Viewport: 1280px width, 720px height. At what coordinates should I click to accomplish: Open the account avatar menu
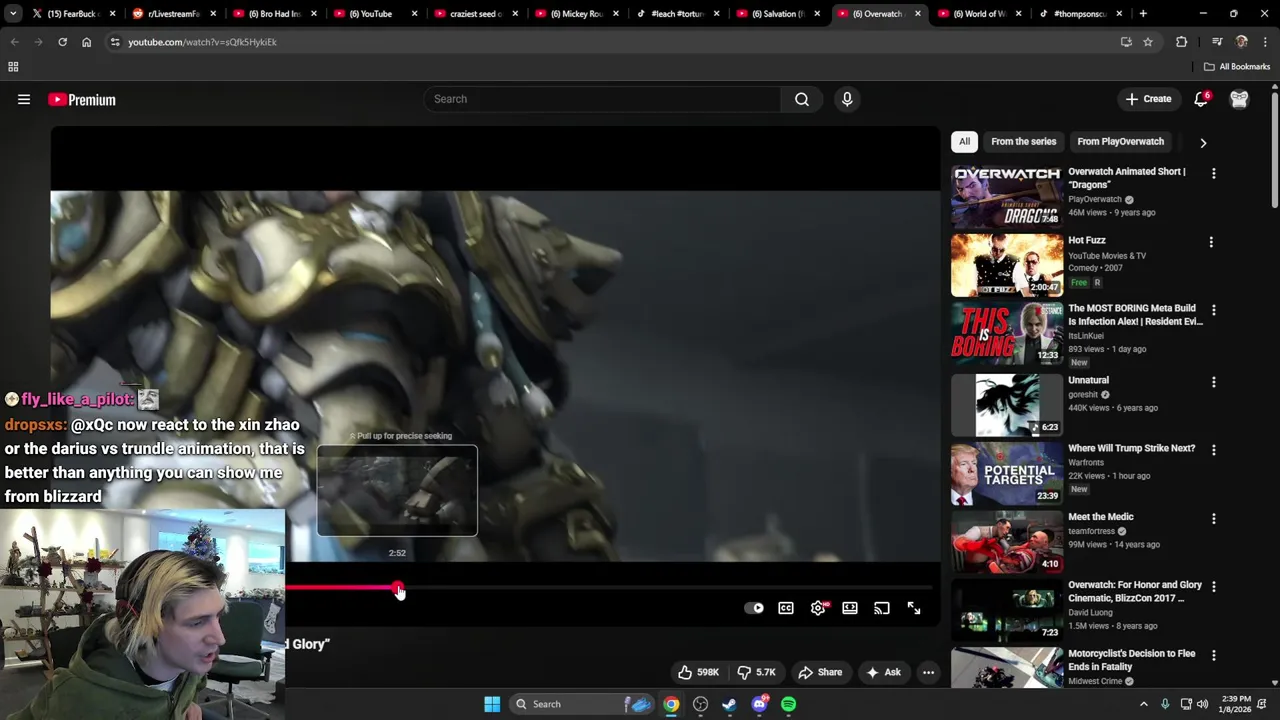click(x=1239, y=99)
